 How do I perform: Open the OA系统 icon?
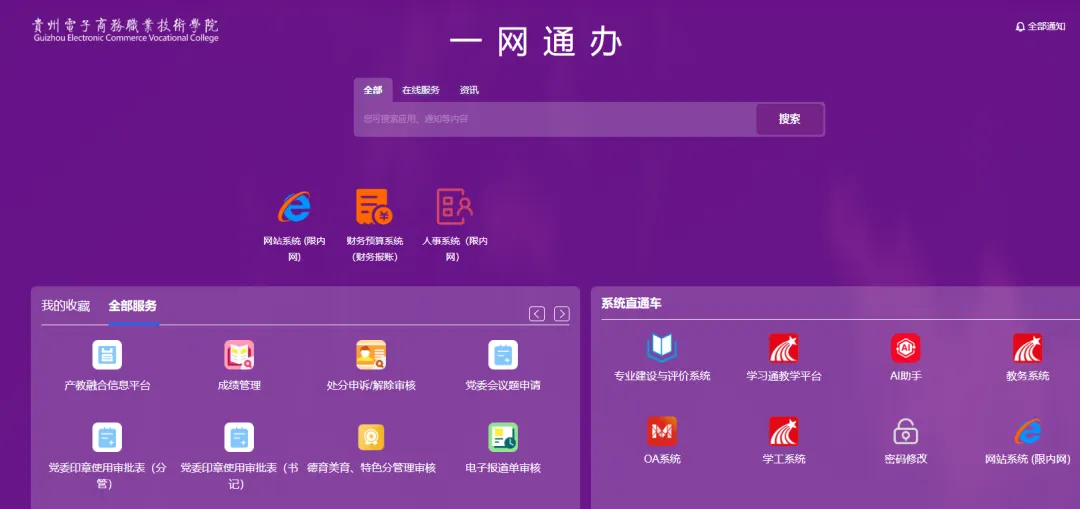(x=662, y=432)
